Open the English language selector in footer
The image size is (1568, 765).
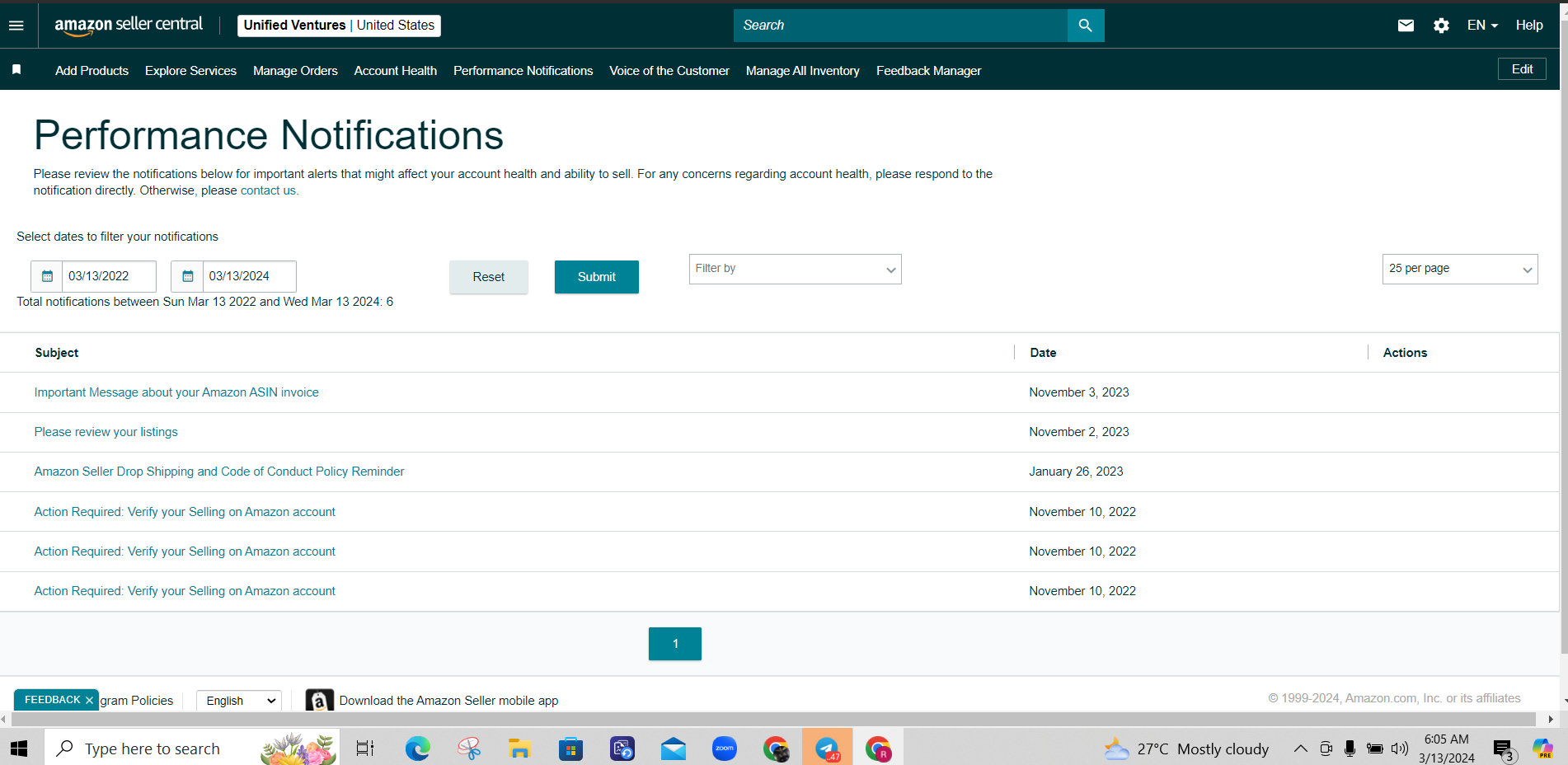pos(239,701)
